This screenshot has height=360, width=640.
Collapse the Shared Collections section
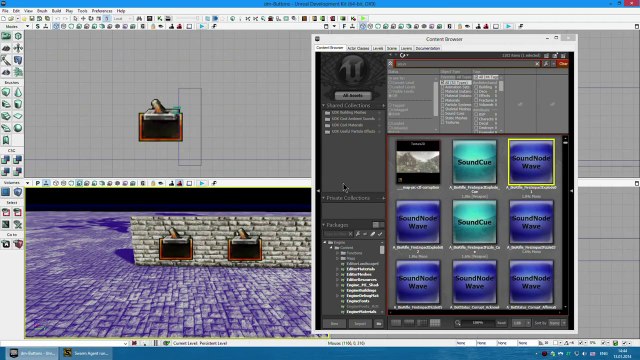pyautogui.click(x=324, y=105)
